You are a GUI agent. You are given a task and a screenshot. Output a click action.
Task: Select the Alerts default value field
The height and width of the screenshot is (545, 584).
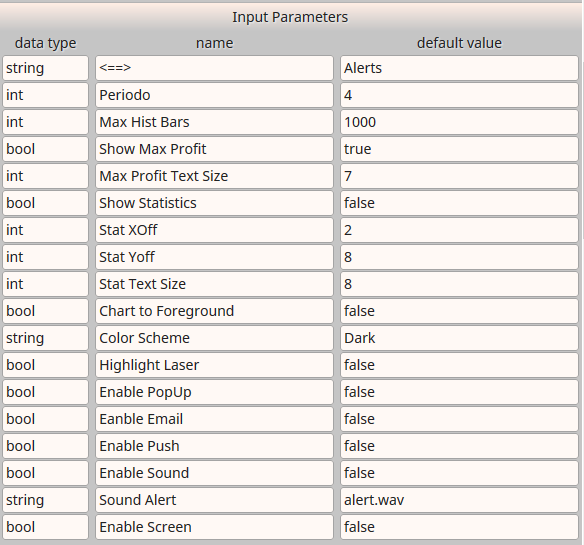459,68
